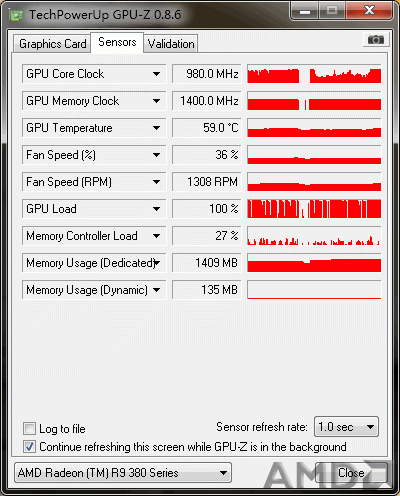Expand the Sensor refresh rate dropdown

point(346,427)
